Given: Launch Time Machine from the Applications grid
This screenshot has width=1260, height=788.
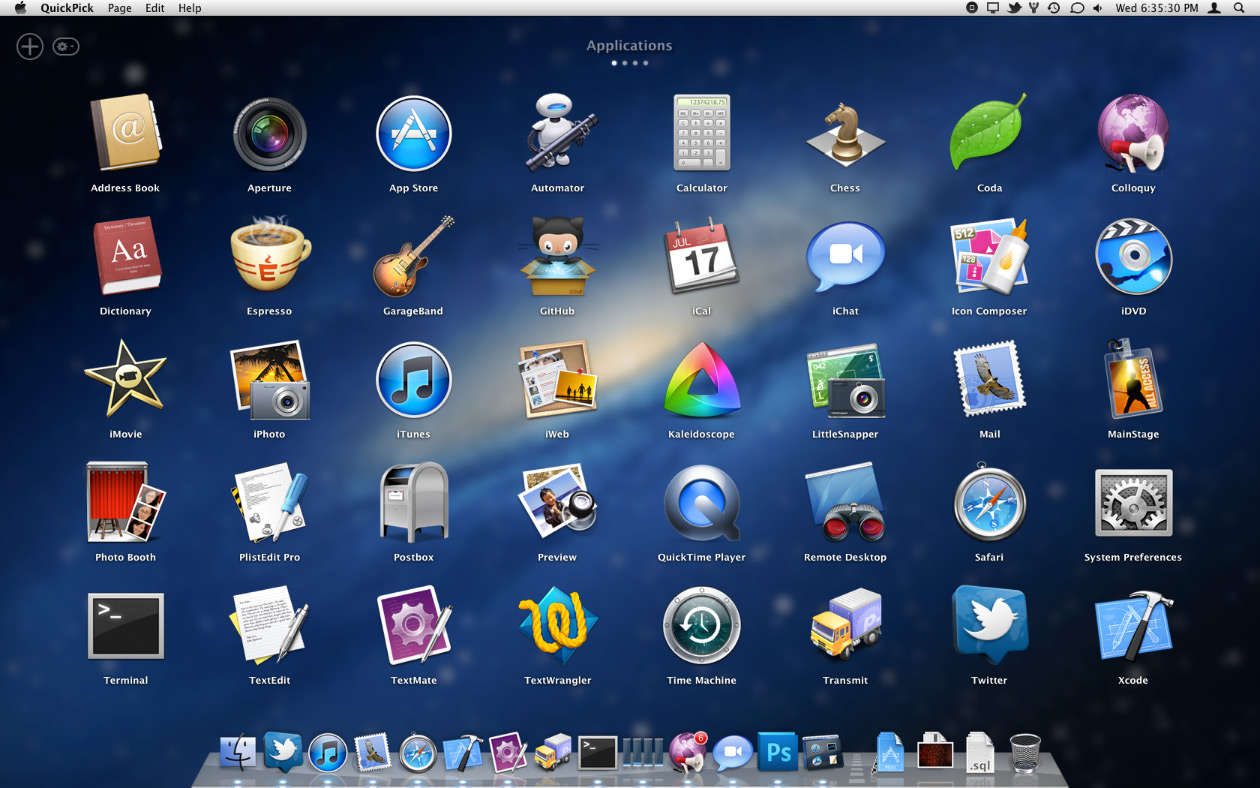Looking at the screenshot, I should [701, 626].
